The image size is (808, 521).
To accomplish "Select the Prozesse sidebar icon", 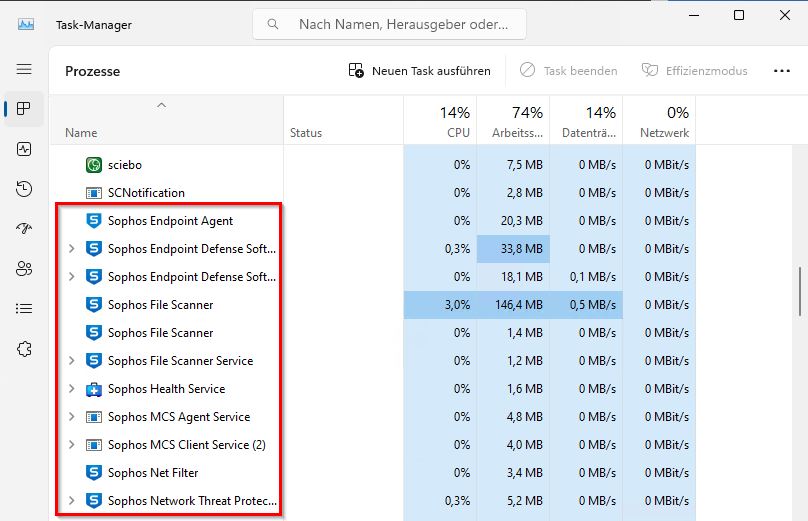I will click(24, 109).
